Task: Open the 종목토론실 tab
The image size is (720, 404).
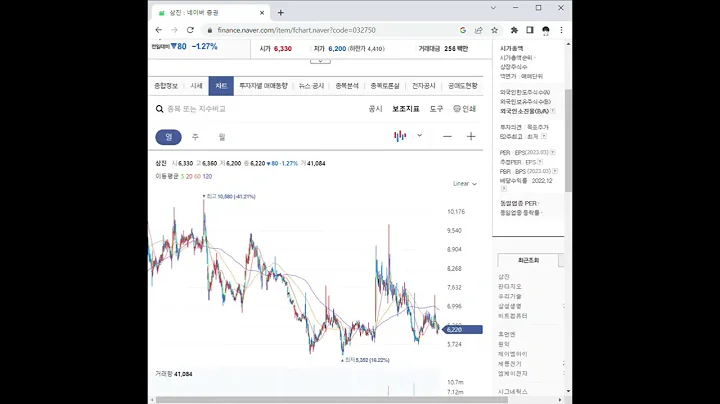Action: [385, 86]
